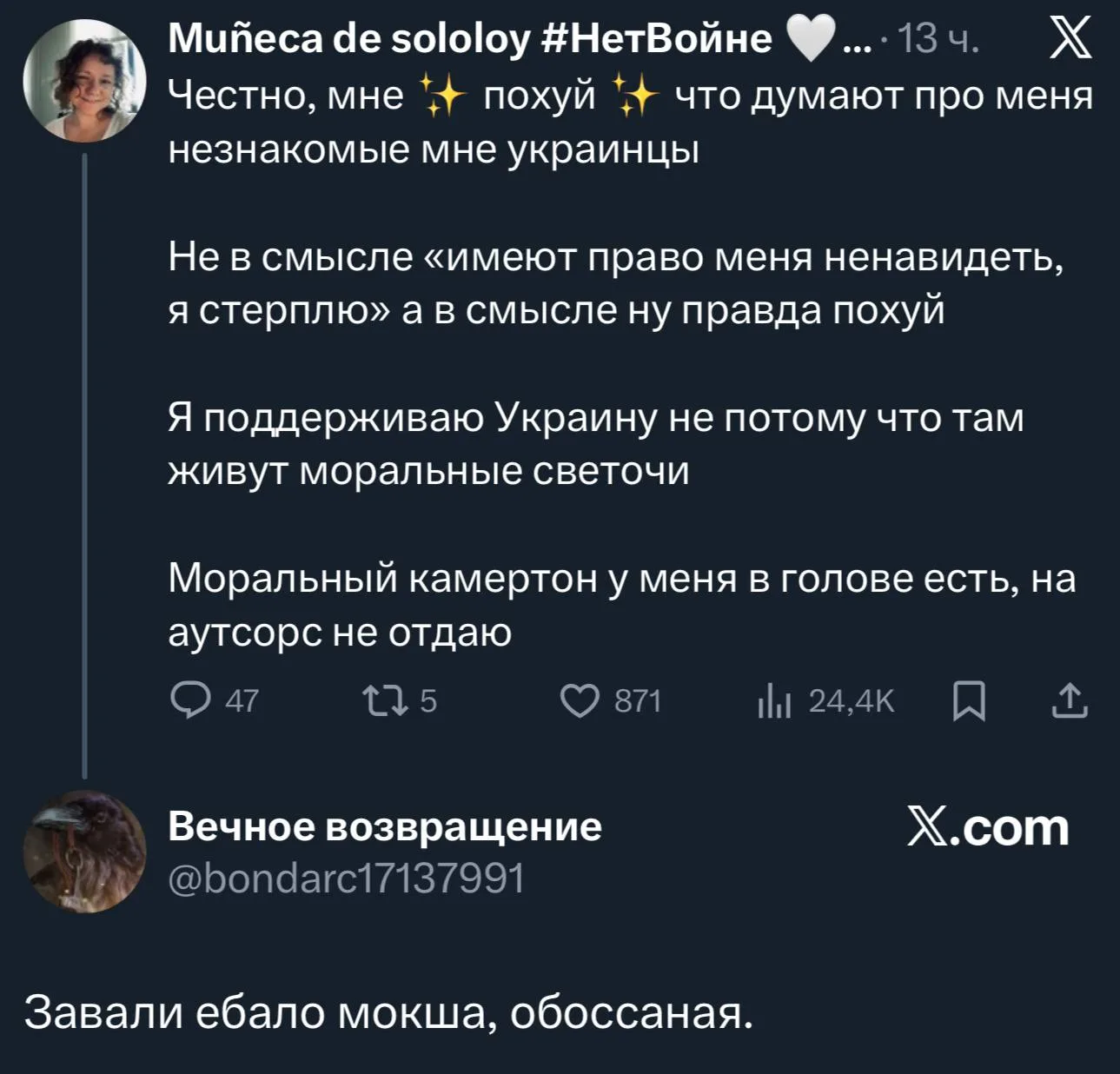Viewport: 1120px width, 1074px height.
Task: Click the first sparkles emoji in the post
Action: [441, 96]
